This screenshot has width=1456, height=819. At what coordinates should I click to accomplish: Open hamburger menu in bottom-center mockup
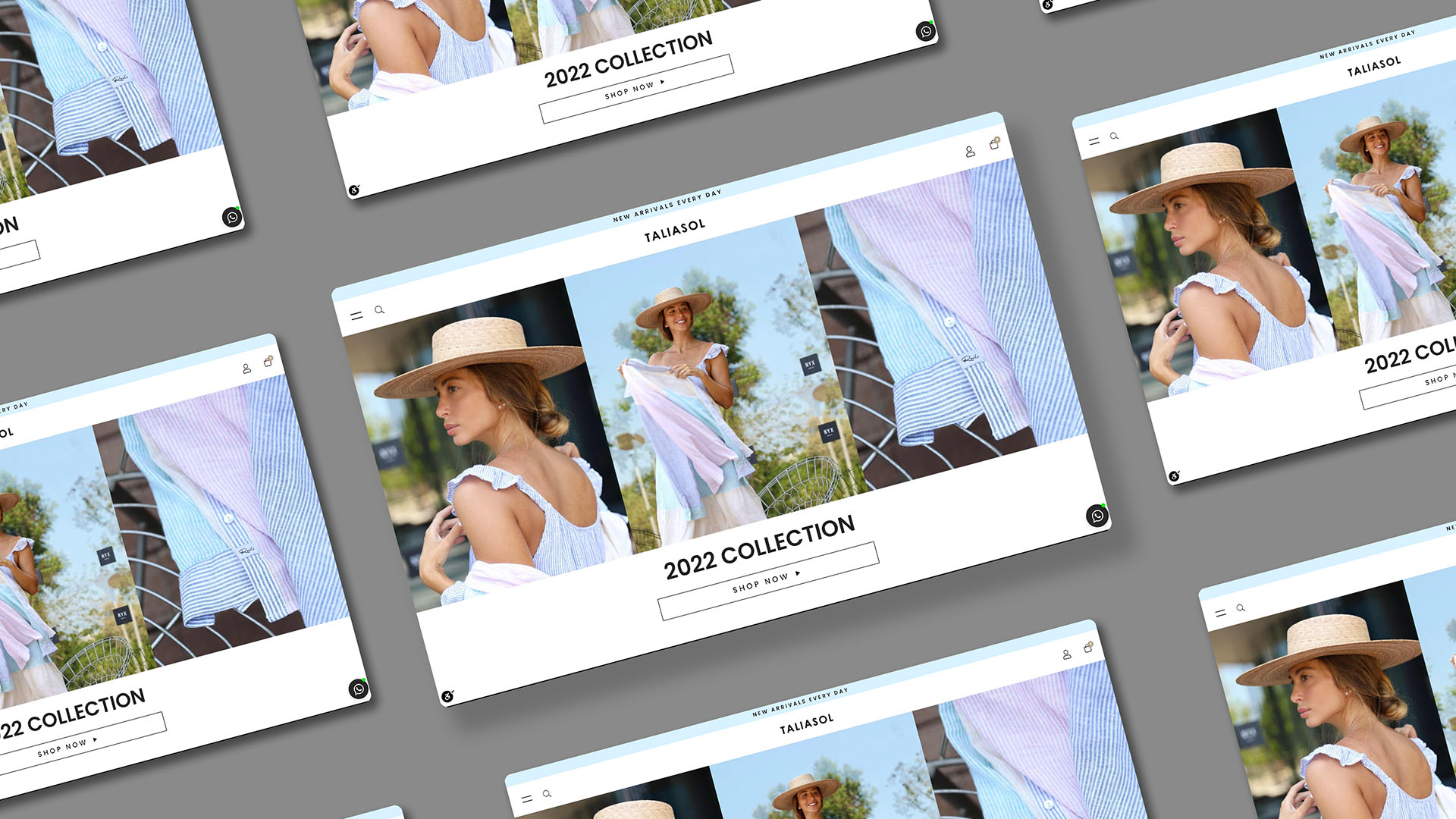click(x=526, y=799)
